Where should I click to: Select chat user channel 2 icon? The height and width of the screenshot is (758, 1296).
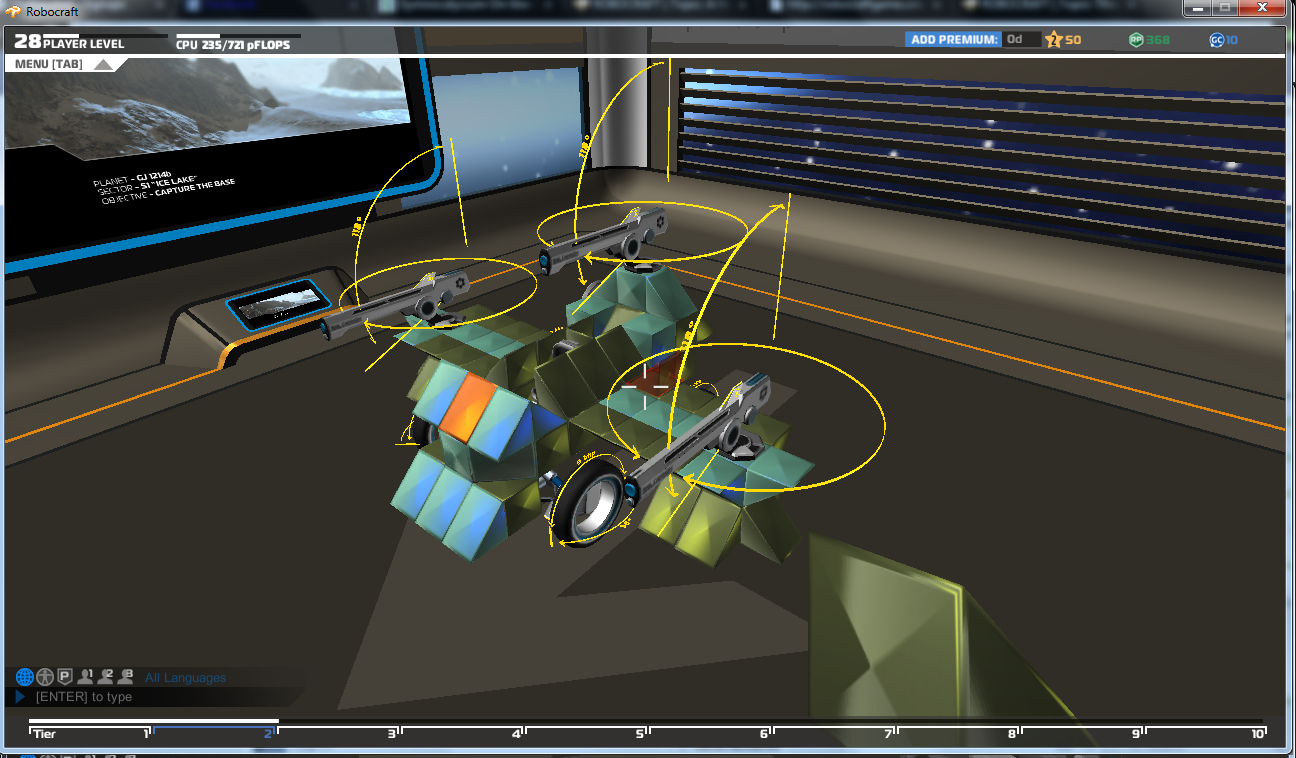click(x=106, y=677)
